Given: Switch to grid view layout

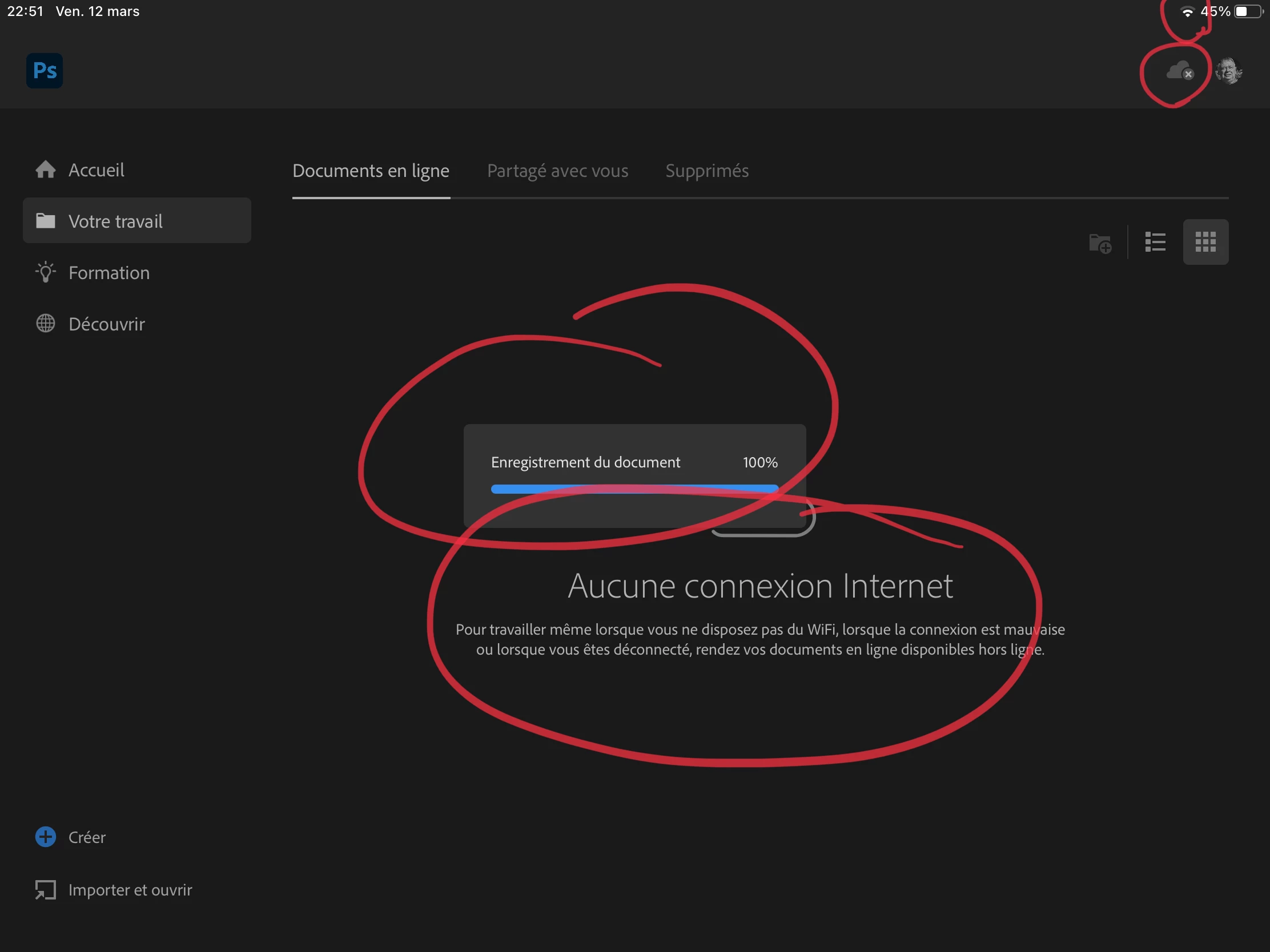Looking at the screenshot, I should click(1205, 242).
